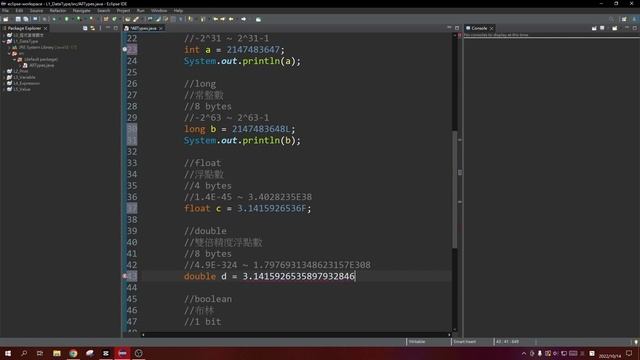Click end of line 43 double declaration
Image resolution: width=640 pixels, height=360 pixels.
pyautogui.click(x=355, y=276)
